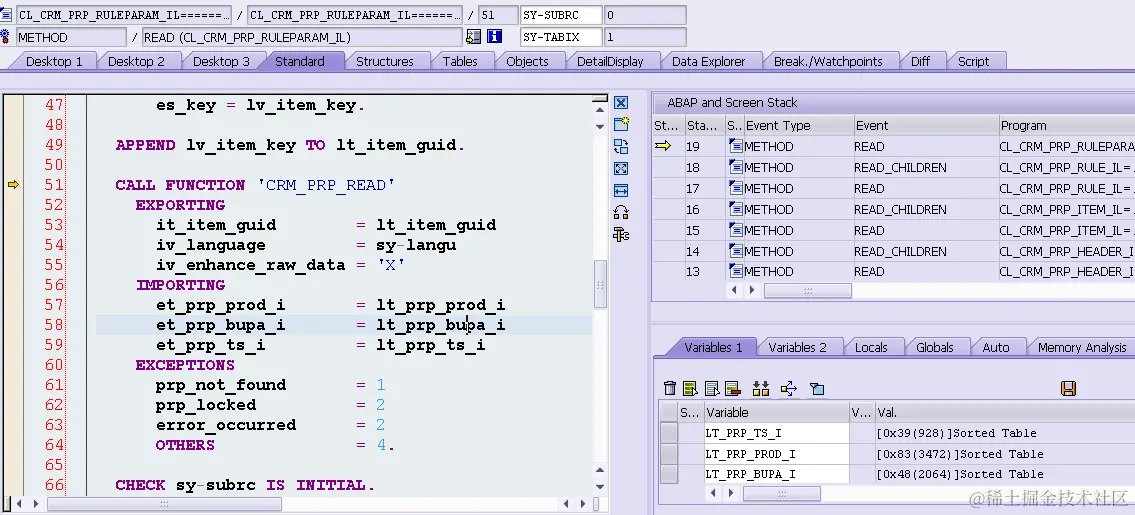The image size is (1135, 515).
Task: Click the source code horizontal scrollbar thumb
Action: coord(165,503)
